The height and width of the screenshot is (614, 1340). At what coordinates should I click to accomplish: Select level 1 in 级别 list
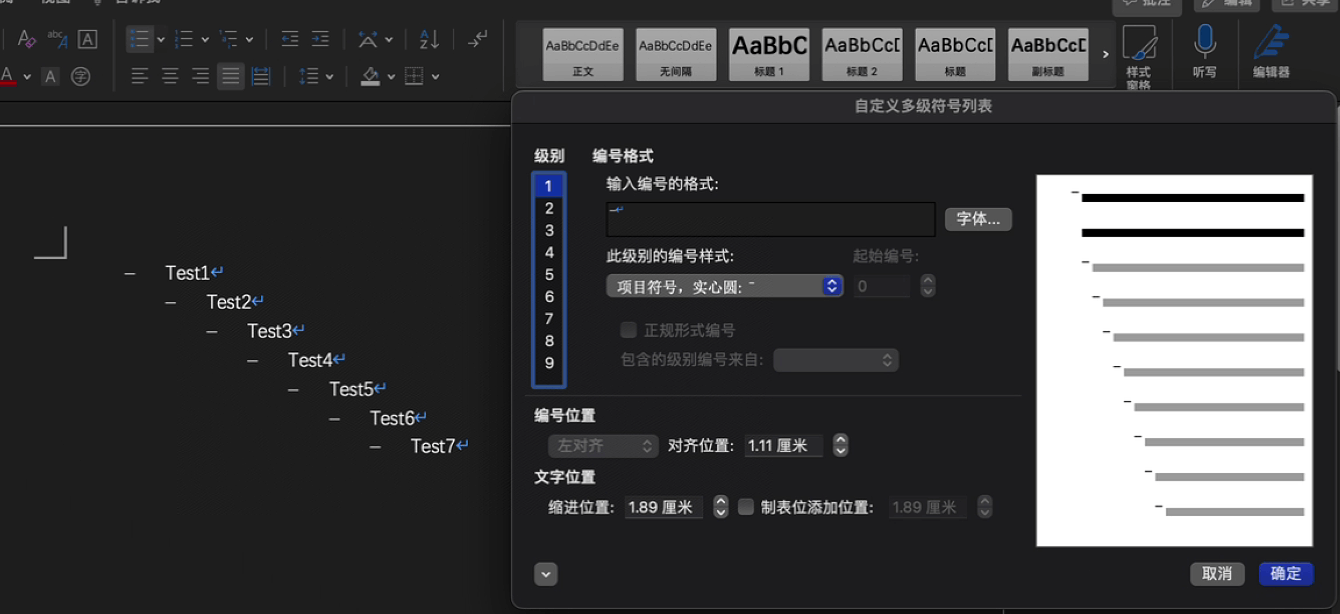coord(549,186)
